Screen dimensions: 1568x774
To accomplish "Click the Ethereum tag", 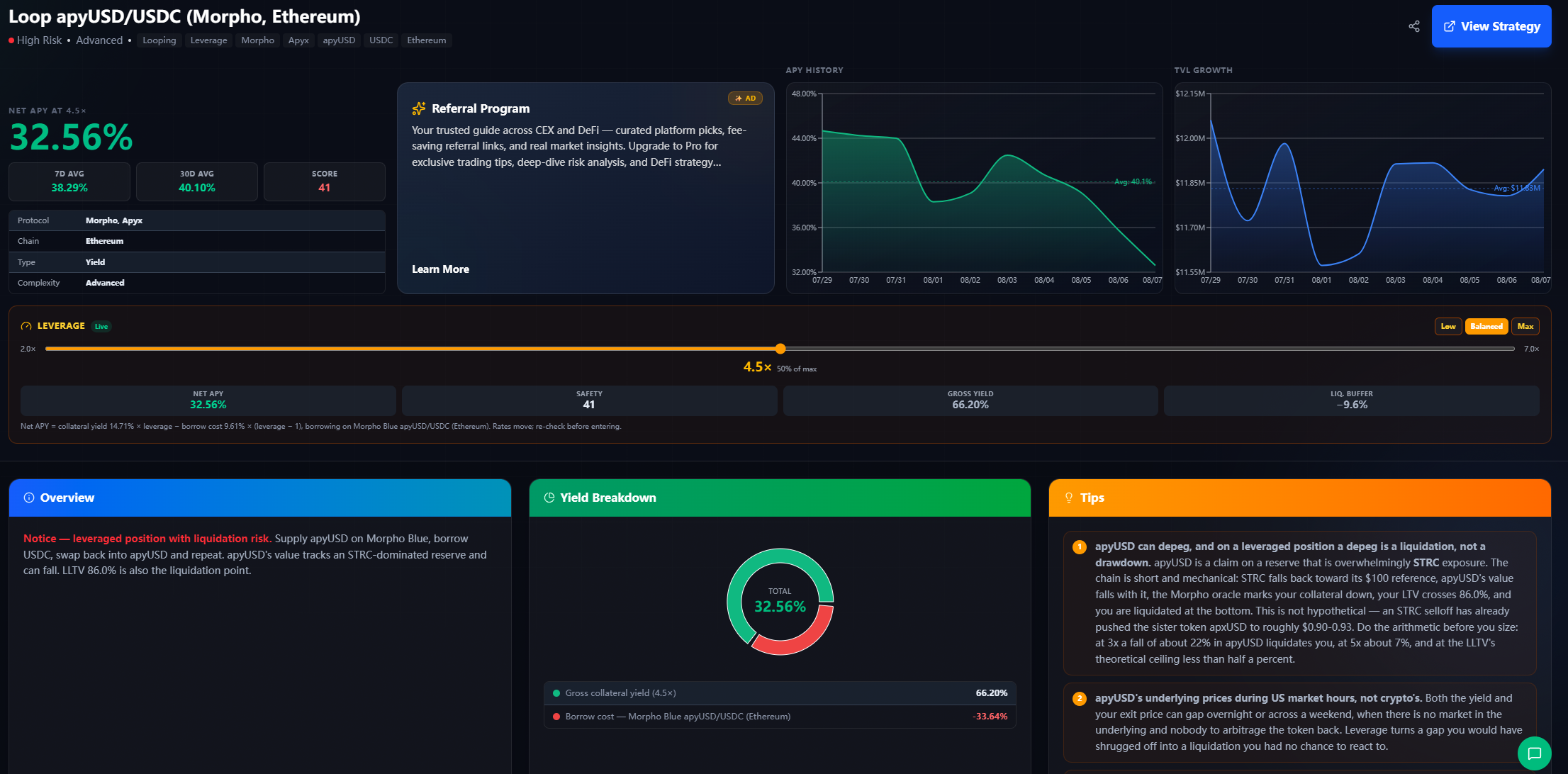I will coord(427,40).
